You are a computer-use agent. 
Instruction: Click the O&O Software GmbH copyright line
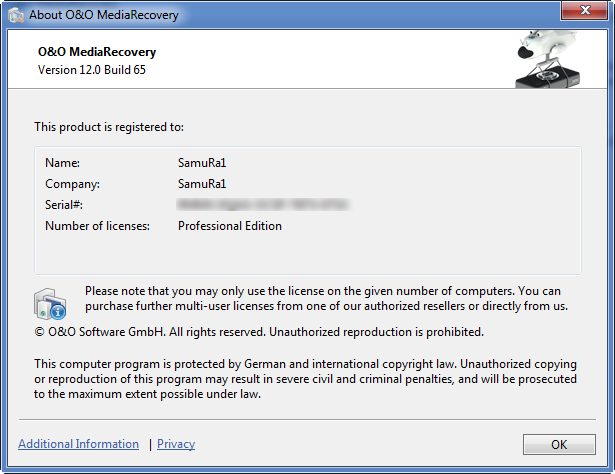point(259,331)
